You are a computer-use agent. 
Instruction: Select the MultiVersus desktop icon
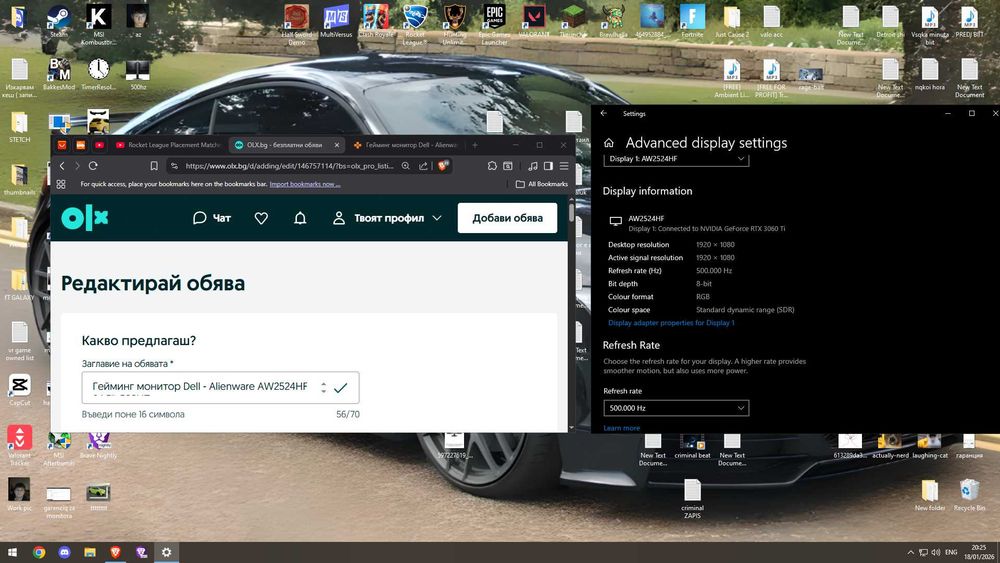pos(336,20)
